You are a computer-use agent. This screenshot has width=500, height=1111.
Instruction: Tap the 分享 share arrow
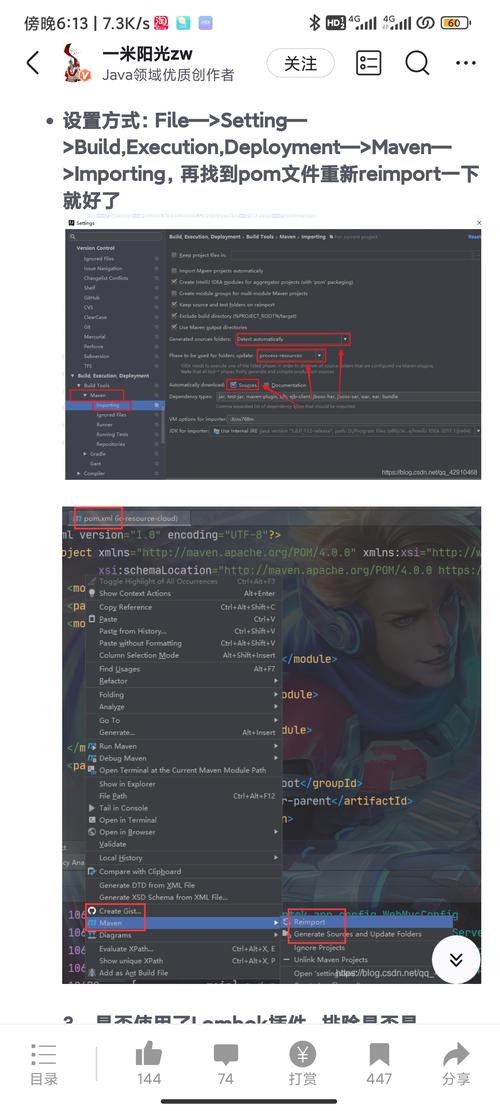tap(456, 1064)
